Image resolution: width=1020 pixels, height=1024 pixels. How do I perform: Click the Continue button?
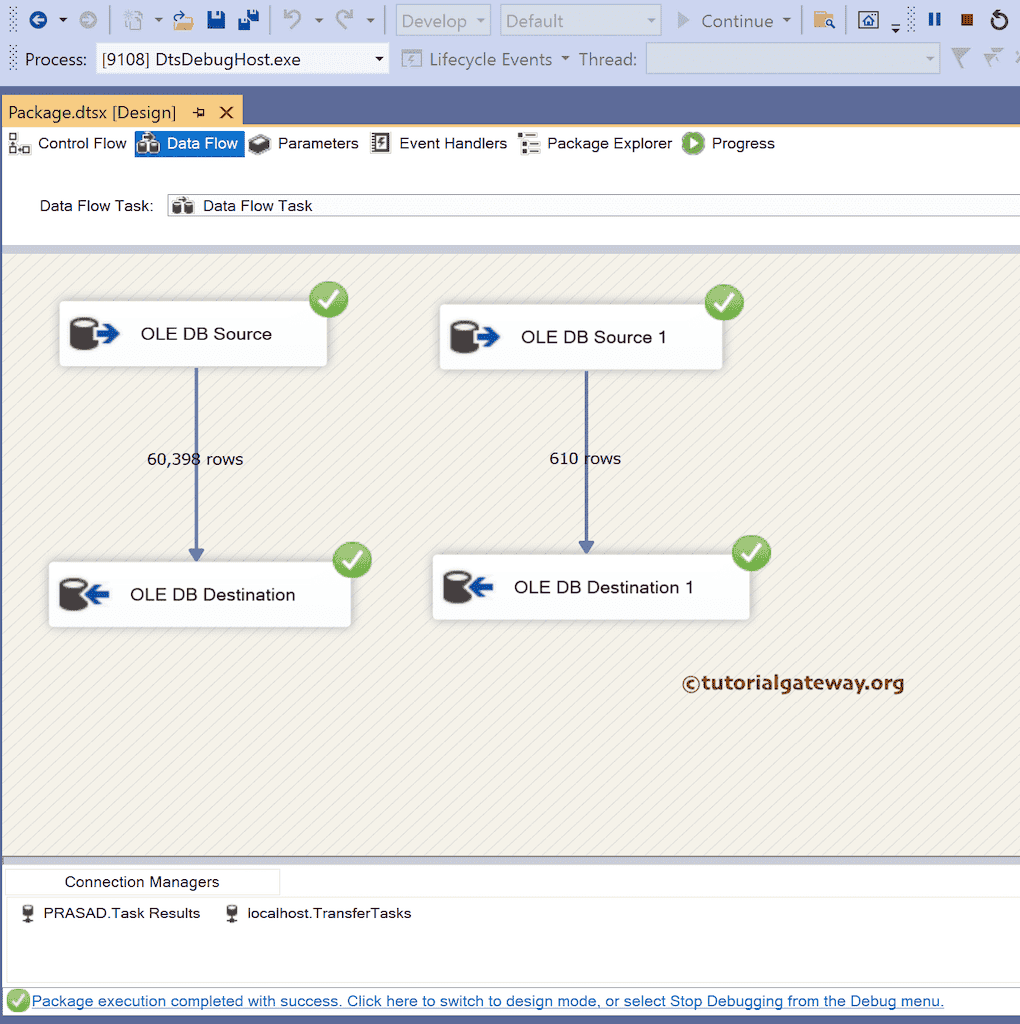click(737, 19)
